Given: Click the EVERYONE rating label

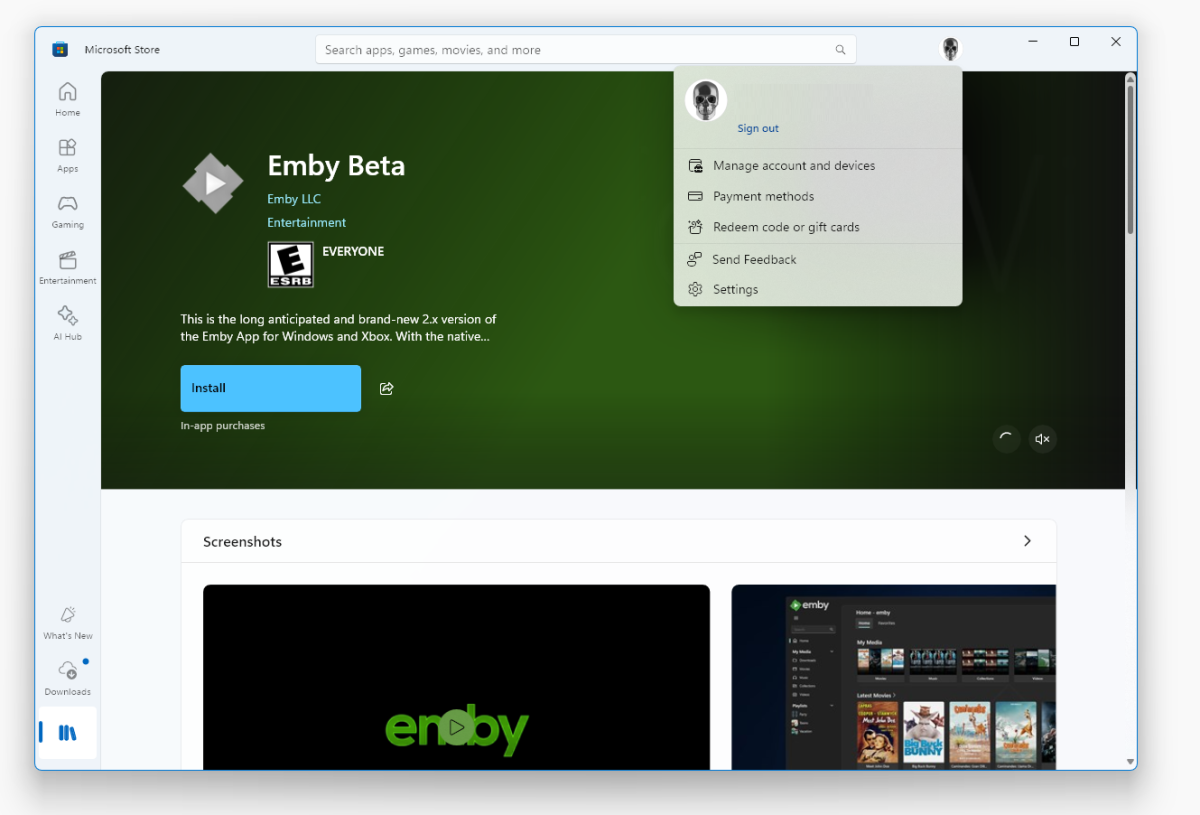Looking at the screenshot, I should [353, 251].
